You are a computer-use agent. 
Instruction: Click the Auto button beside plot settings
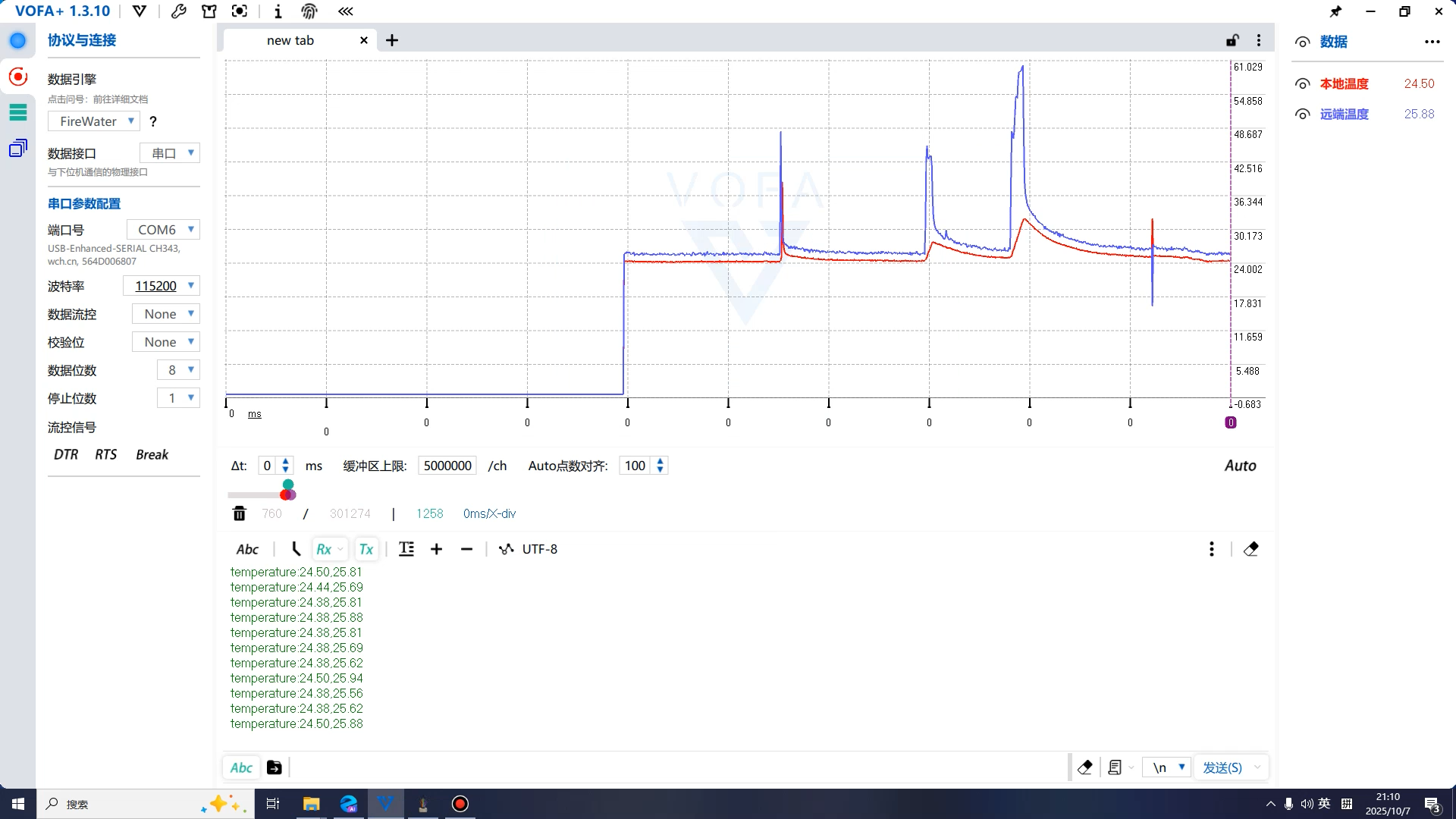point(1240,466)
